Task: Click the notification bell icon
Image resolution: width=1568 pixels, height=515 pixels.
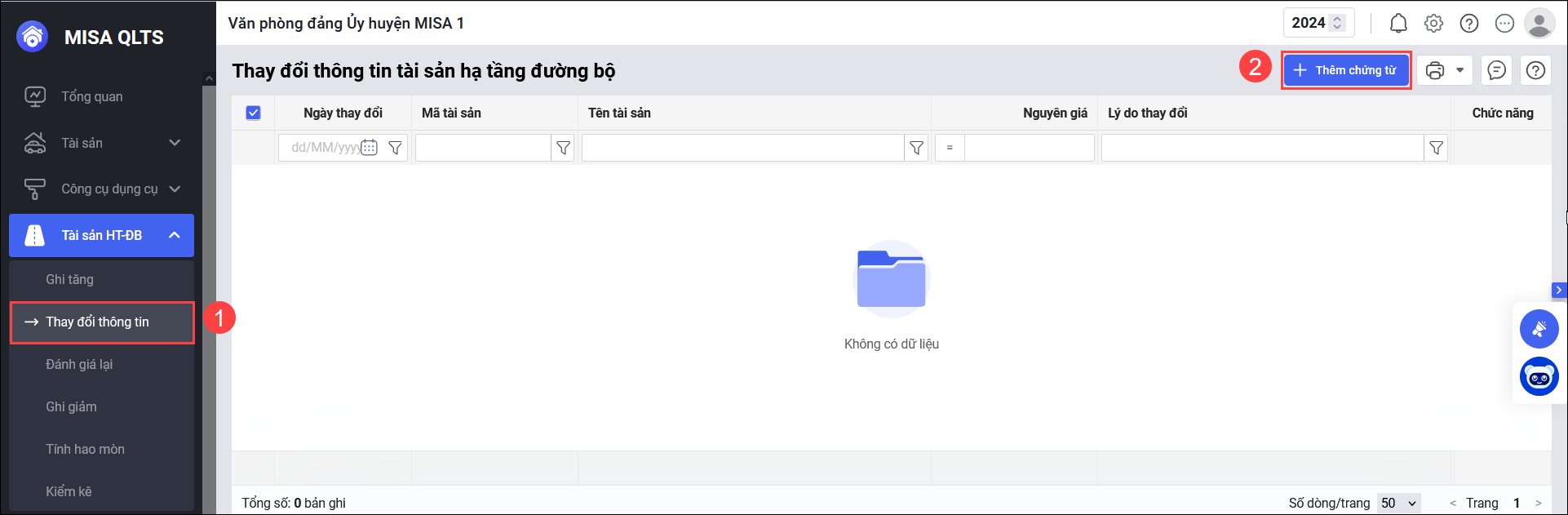Action: (x=1398, y=24)
